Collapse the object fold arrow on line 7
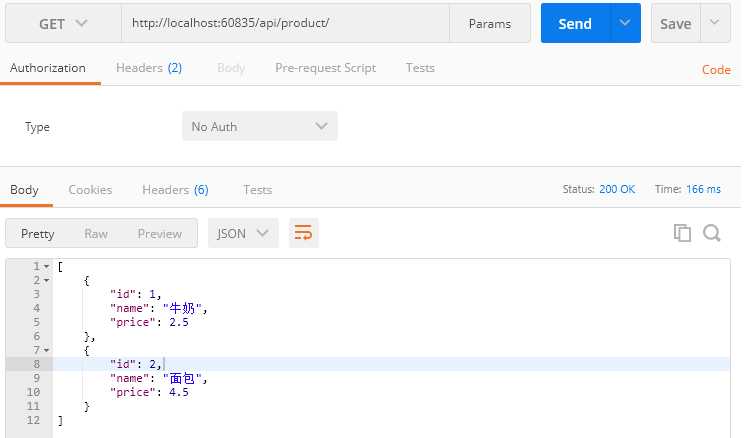Viewport: 744px width, 438px height. click(46, 350)
